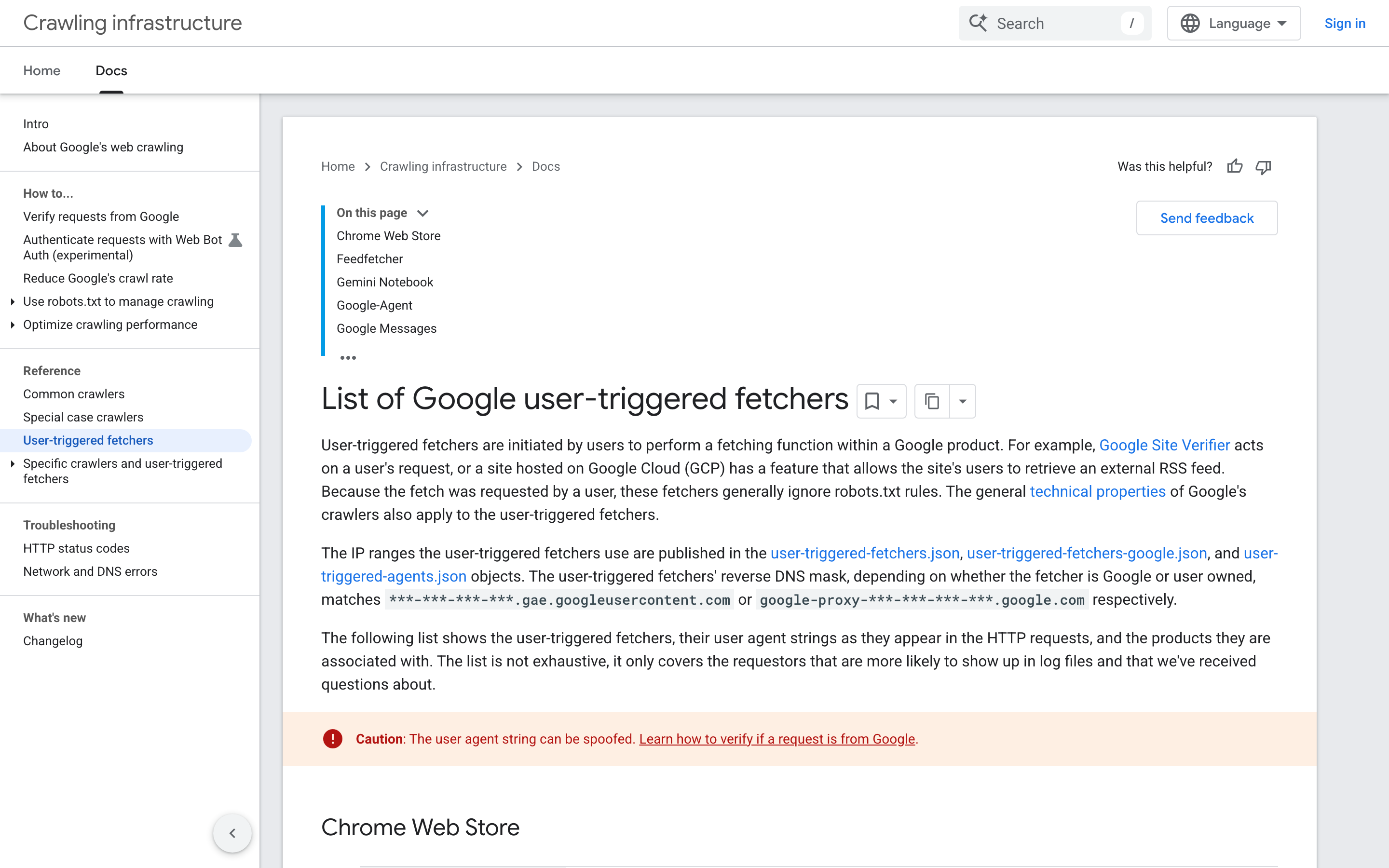Click the Docs breadcrumb link
The height and width of the screenshot is (868, 1389).
click(546, 166)
